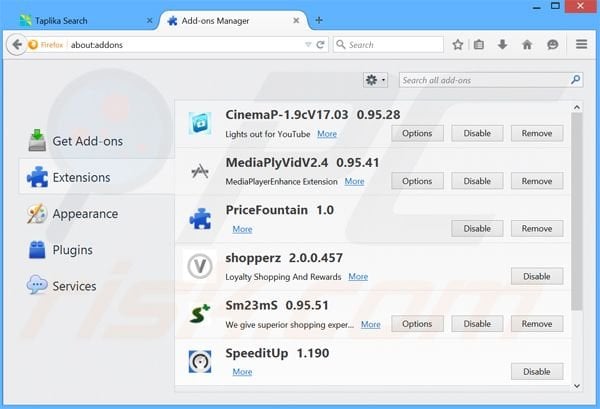Image resolution: width=600 pixels, height=409 pixels.
Task: Go back with the browser back arrow
Action: (16, 45)
